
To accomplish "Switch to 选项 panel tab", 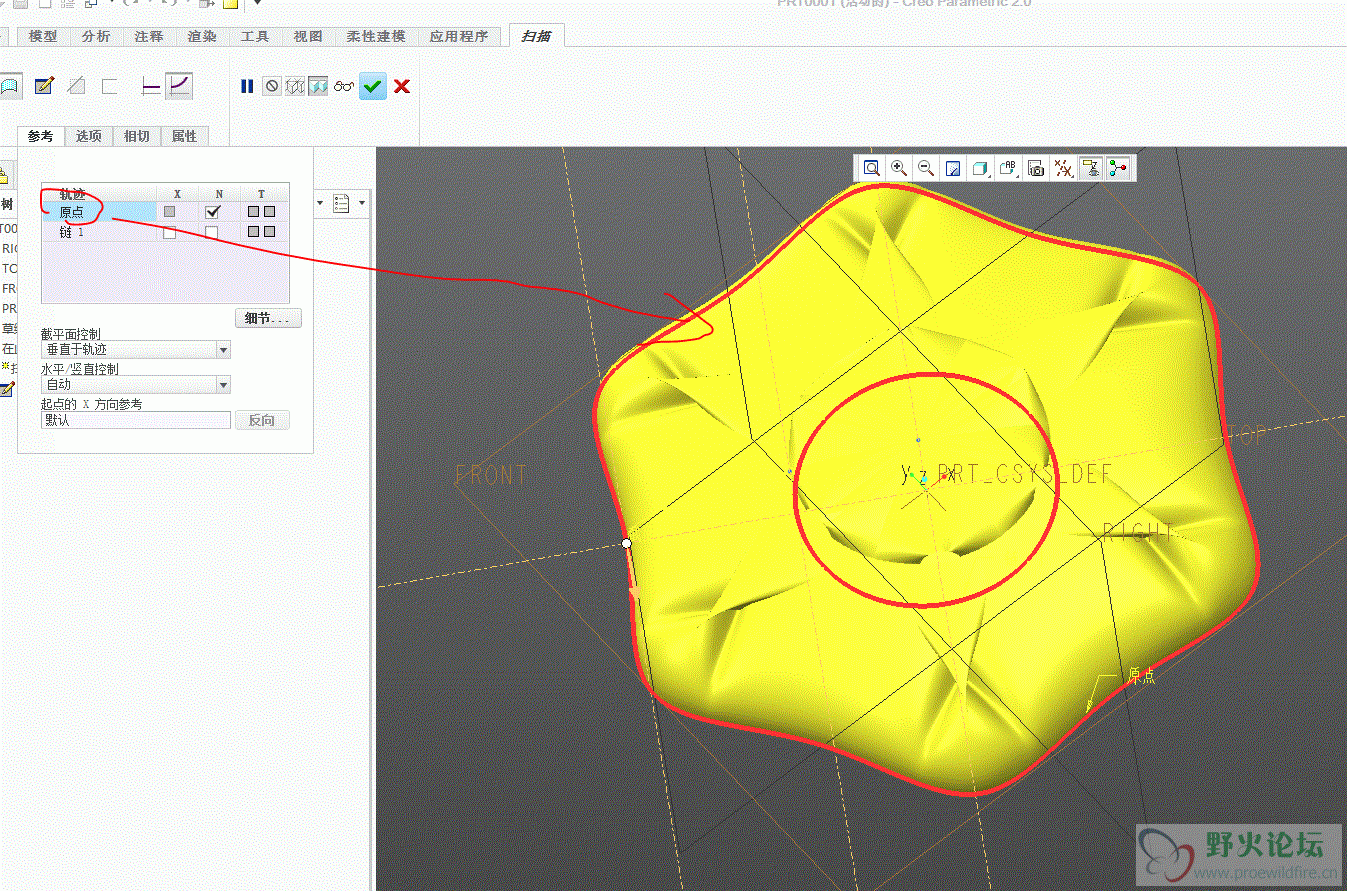I will pos(89,136).
